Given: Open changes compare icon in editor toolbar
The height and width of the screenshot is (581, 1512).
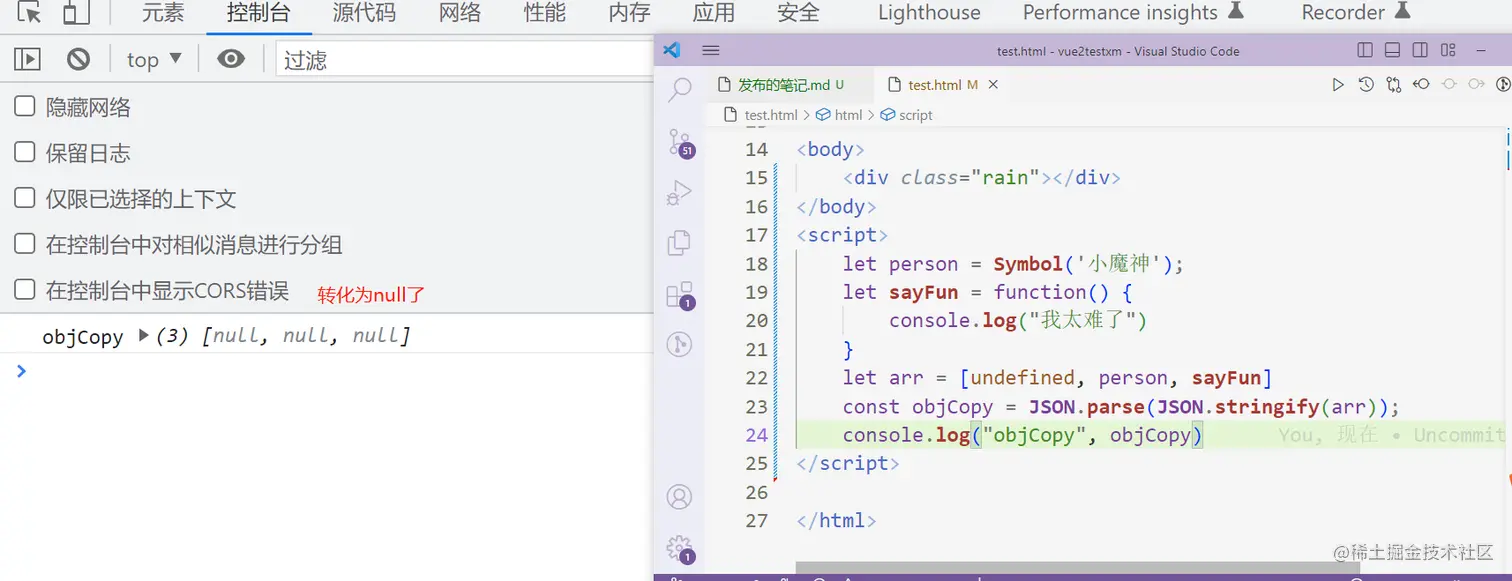Looking at the screenshot, I should tap(1394, 85).
